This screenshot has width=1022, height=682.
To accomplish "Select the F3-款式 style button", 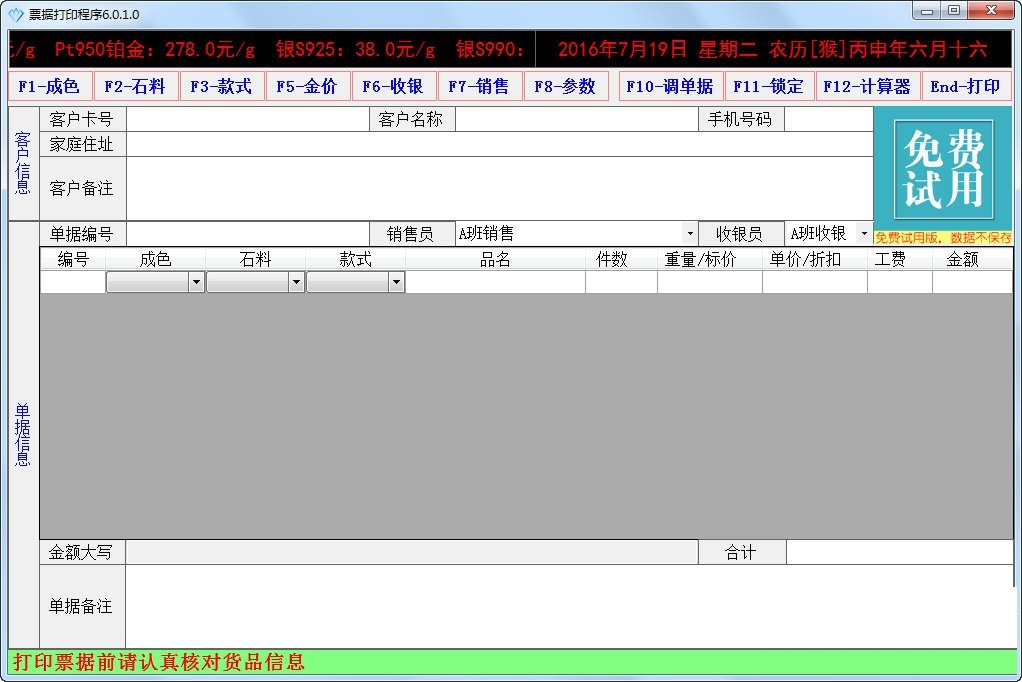I will [x=222, y=87].
